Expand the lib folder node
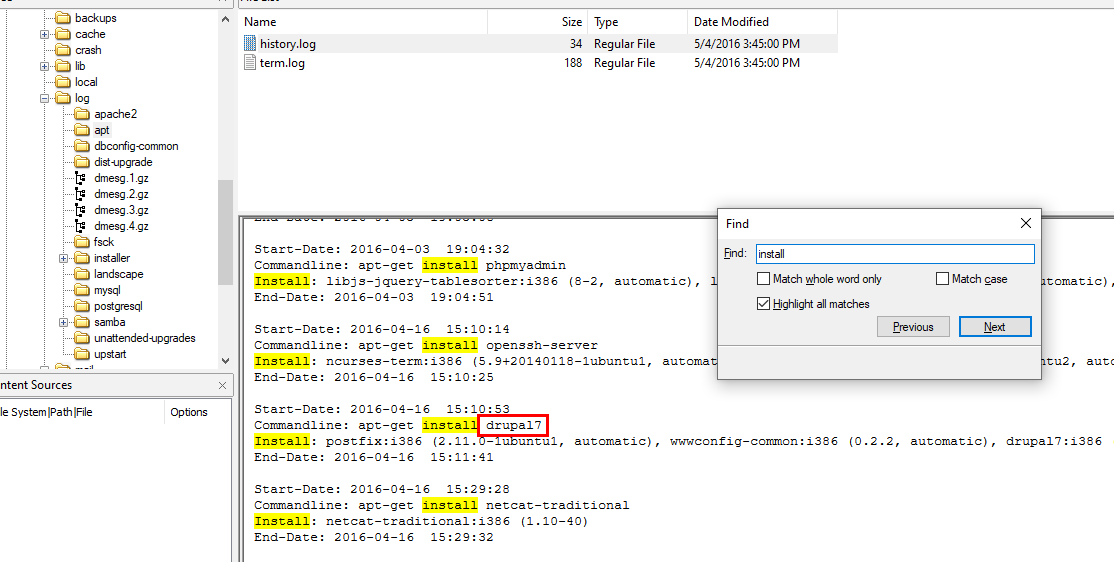The height and width of the screenshot is (562, 1114). (x=44, y=66)
